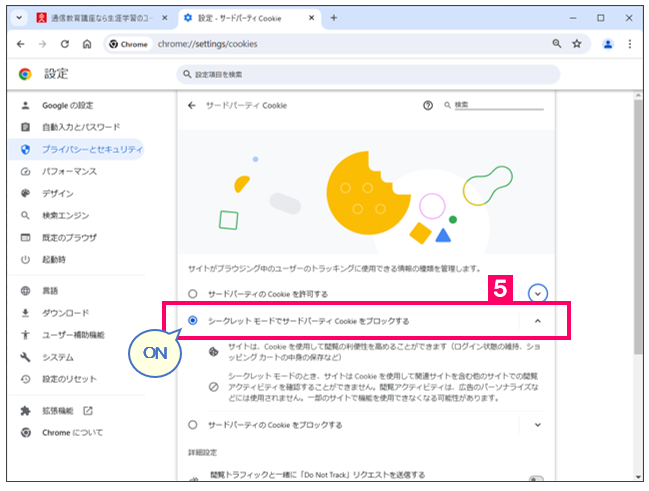
Task: Click the help question mark icon
Action: point(428,105)
